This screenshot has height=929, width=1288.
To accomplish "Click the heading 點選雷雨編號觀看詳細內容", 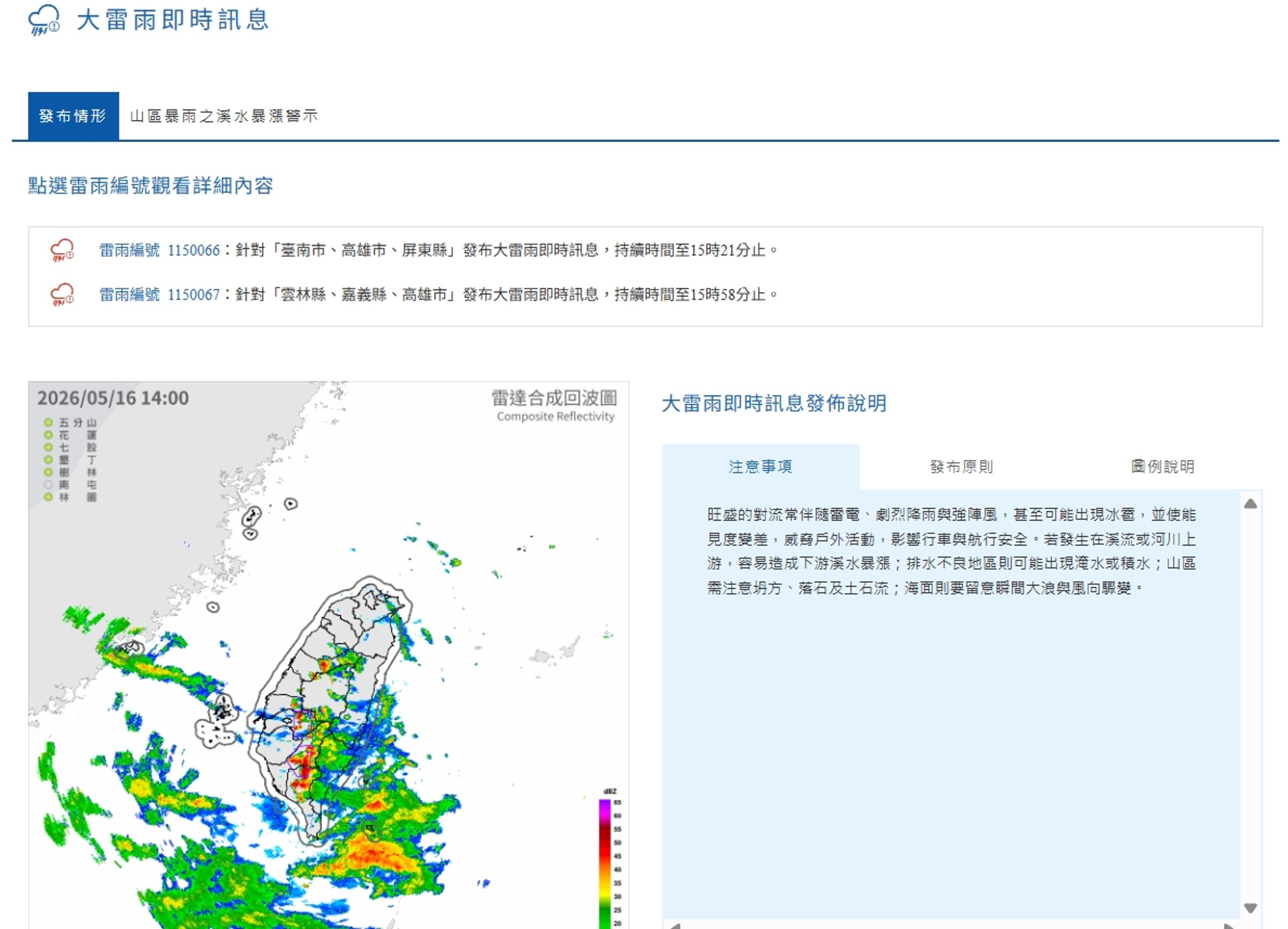I will [x=150, y=186].
